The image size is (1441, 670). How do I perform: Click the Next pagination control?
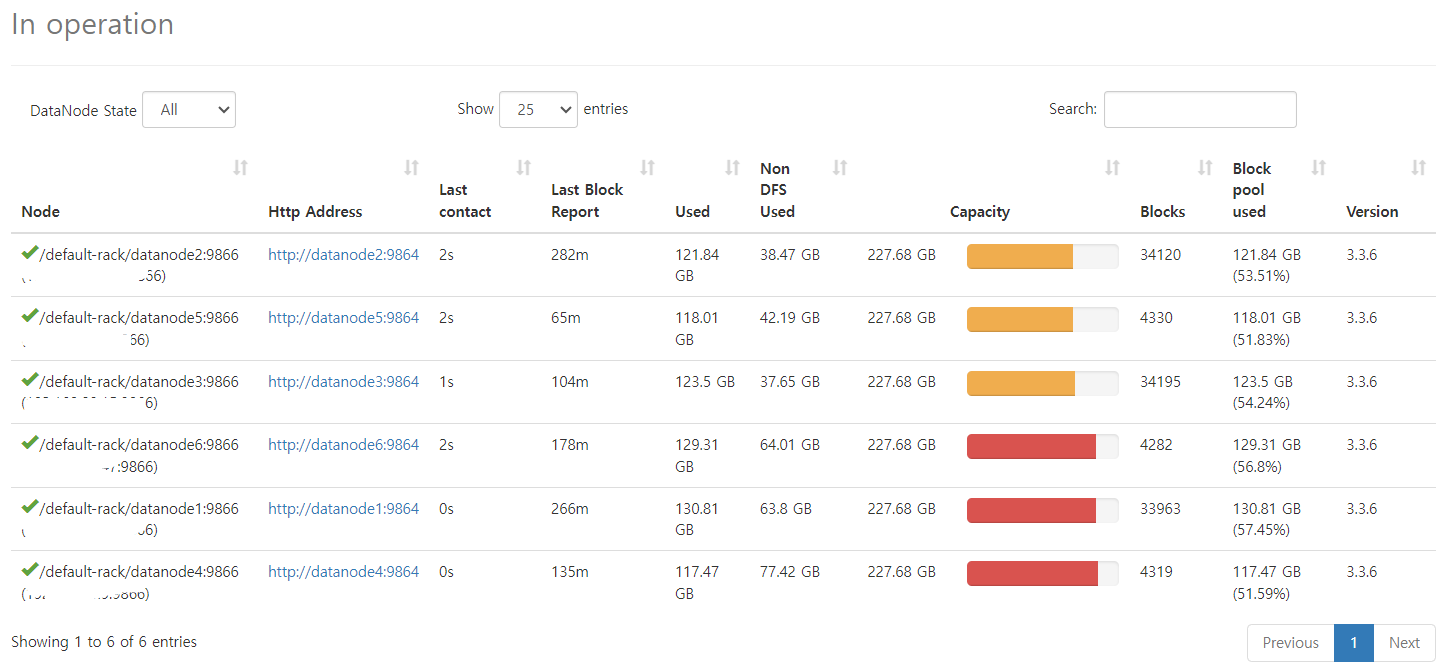[x=1404, y=642]
